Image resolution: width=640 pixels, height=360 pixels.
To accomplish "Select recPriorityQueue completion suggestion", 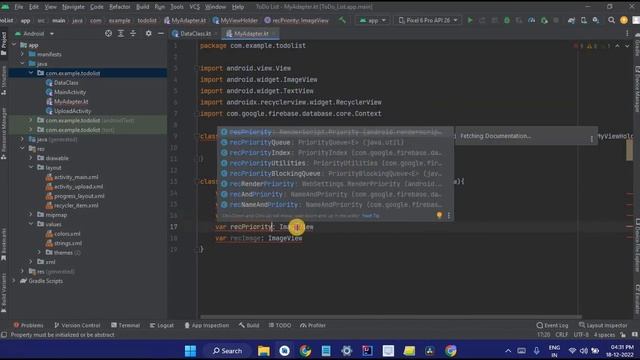I will pos(335,142).
